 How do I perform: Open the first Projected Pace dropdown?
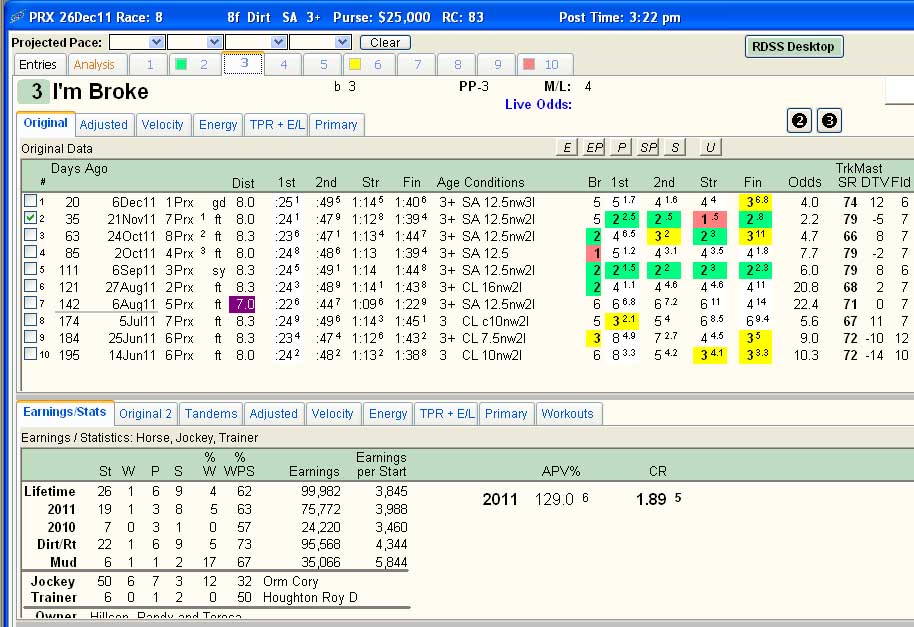[x=156, y=42]
